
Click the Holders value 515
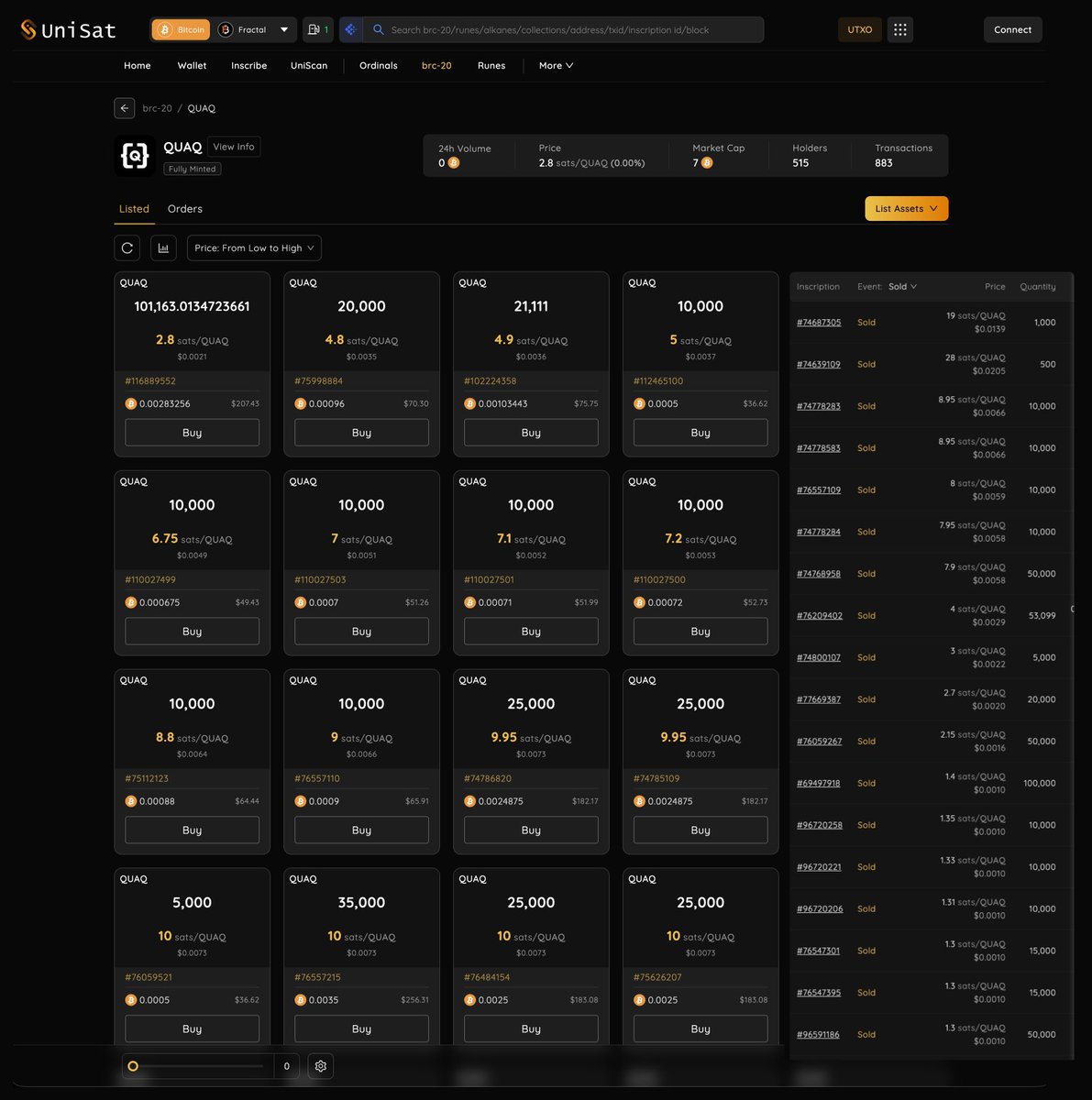pos(800,163)
